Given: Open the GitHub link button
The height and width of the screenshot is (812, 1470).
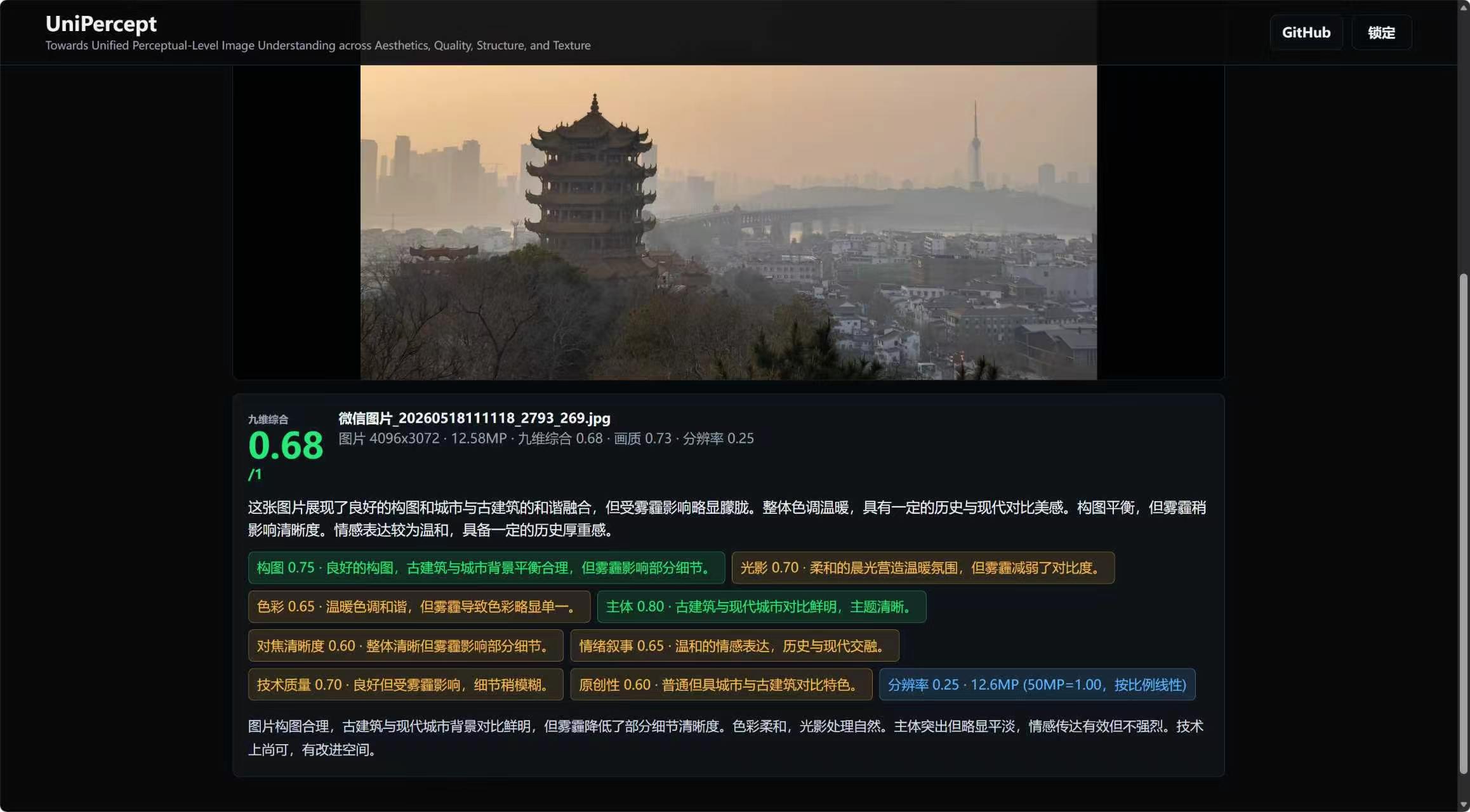Looking at the screenshot, I should [x=1306, y=32].
